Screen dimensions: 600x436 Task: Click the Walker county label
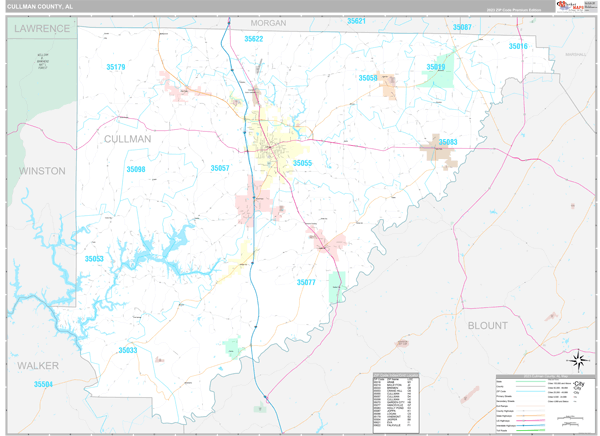pos(36,366)
